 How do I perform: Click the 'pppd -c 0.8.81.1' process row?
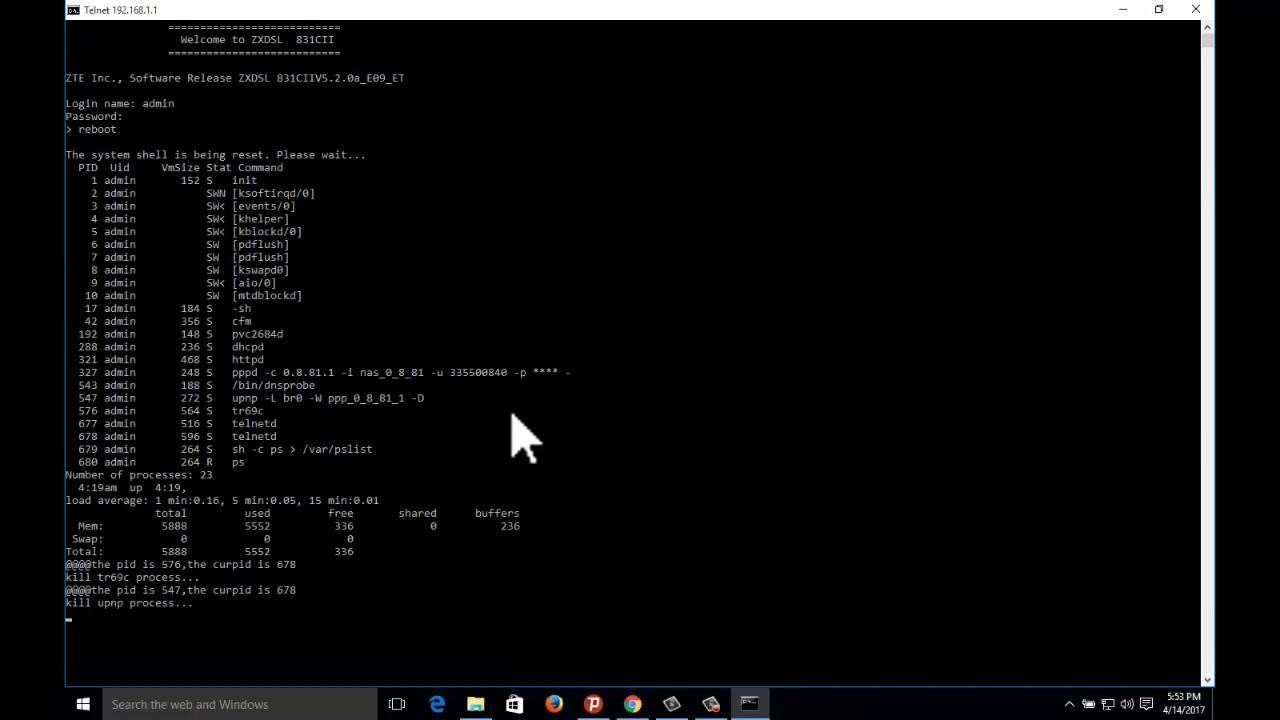(324, 372)
